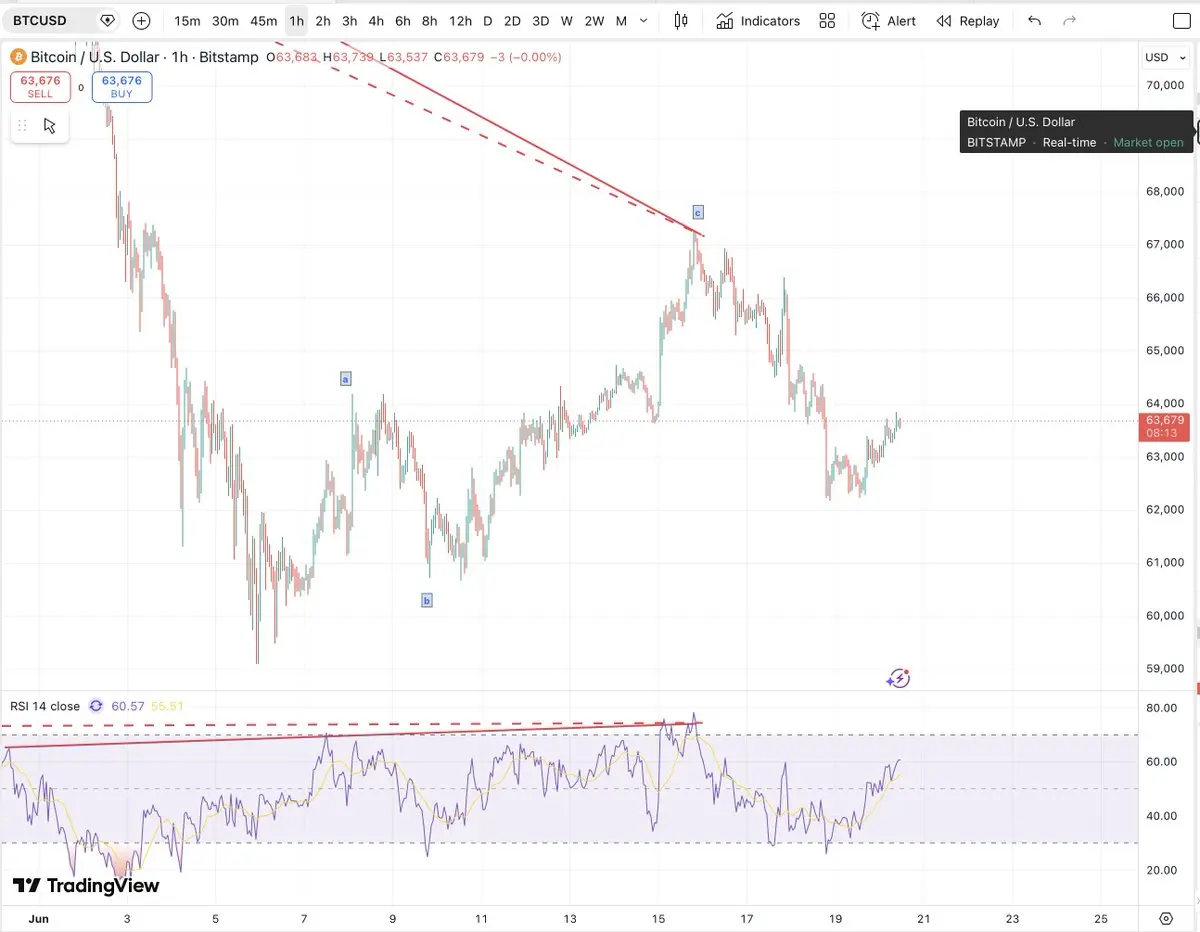
Task: Select the 2W interval
Action: tap(594, 21)
